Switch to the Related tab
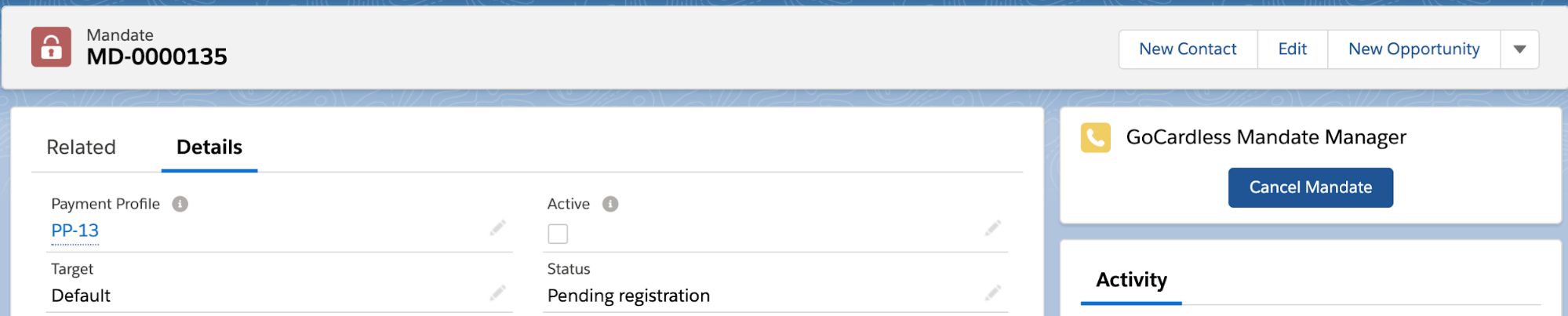1568x316 pixels. (81, 147)
